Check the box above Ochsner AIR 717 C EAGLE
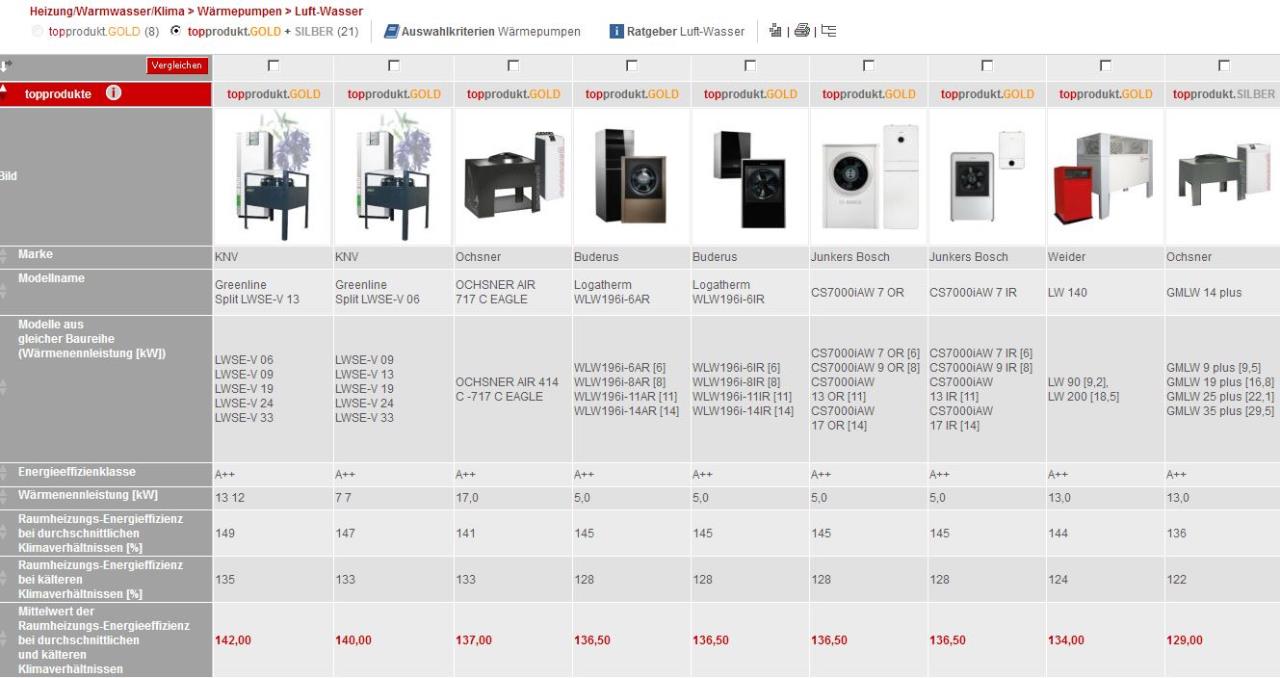Viewport: 1280px width, 678px height. pos(513,66)
